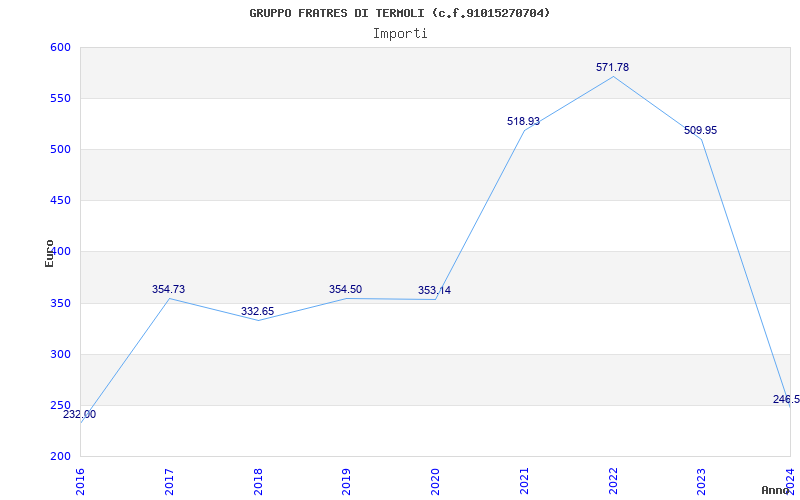
Task: Click the 550 y-axis tick label
Action: [60, 98]
